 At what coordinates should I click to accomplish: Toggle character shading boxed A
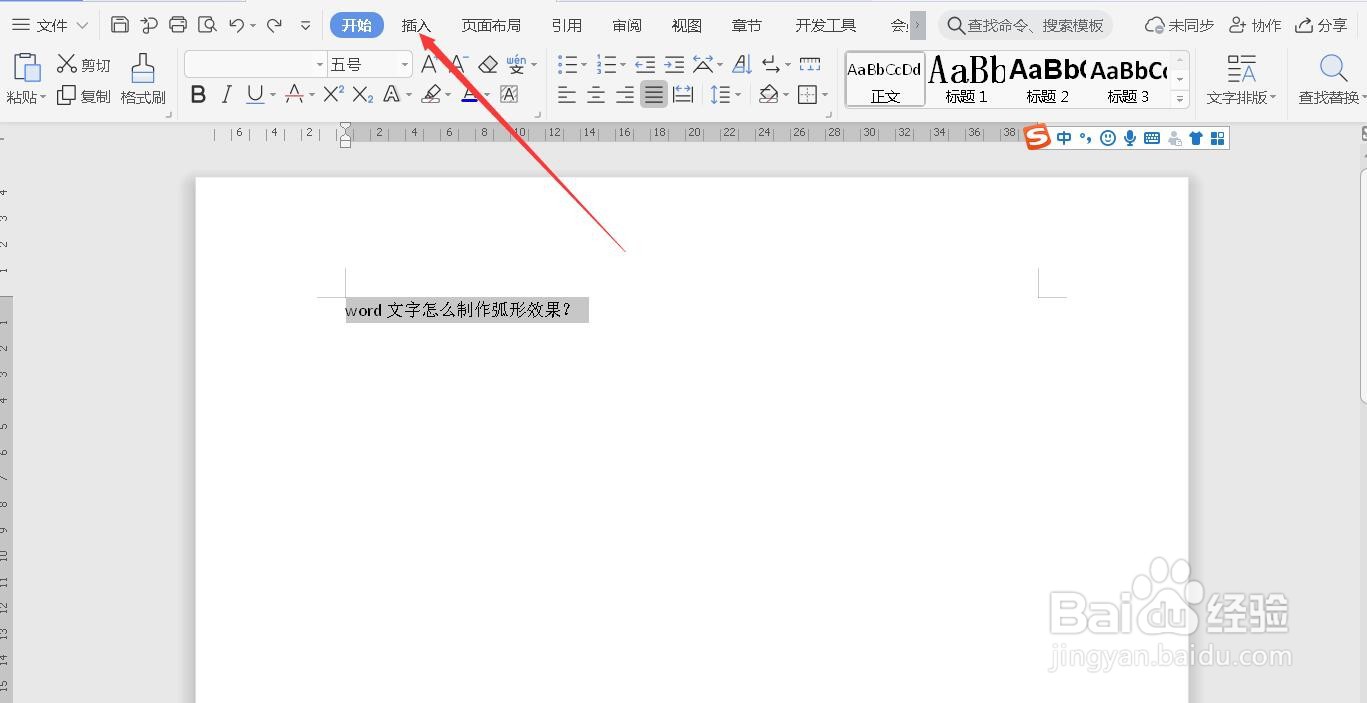click(509, 95)
